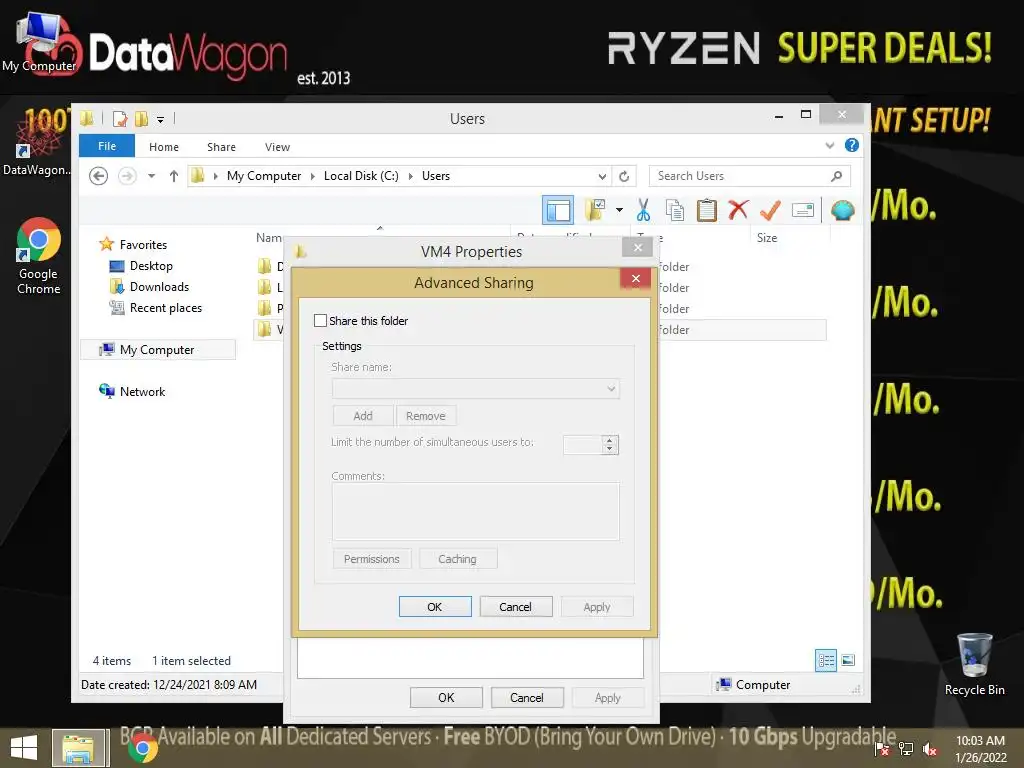Confirm Advanced Sharing with OK
Image resolution: width=1024 pixels, height=768 pixels.
pos(435,607)
